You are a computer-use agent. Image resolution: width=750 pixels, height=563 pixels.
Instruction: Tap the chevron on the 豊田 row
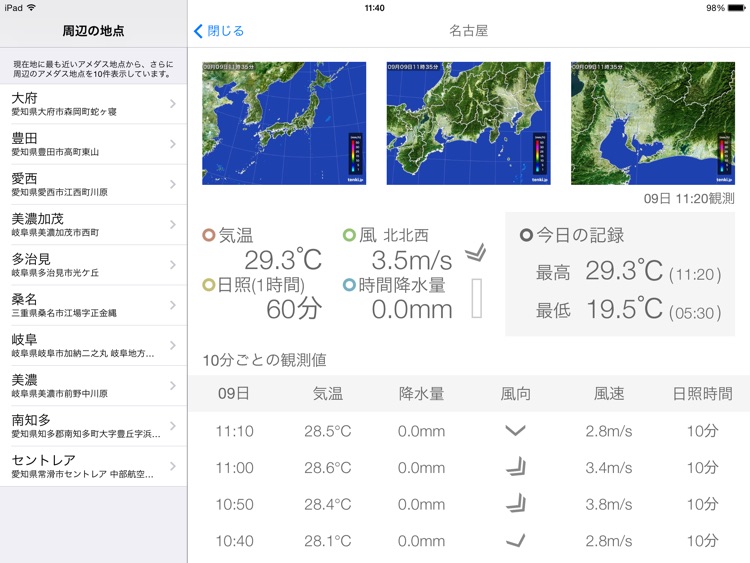tap(173, 144)
